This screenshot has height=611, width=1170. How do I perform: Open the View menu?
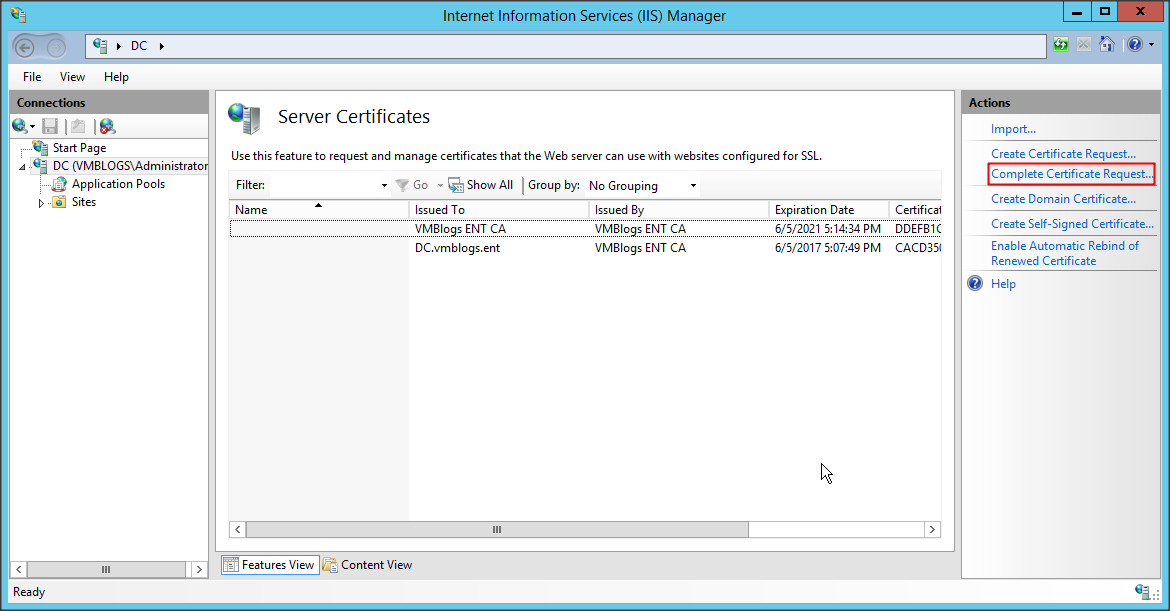72,77
